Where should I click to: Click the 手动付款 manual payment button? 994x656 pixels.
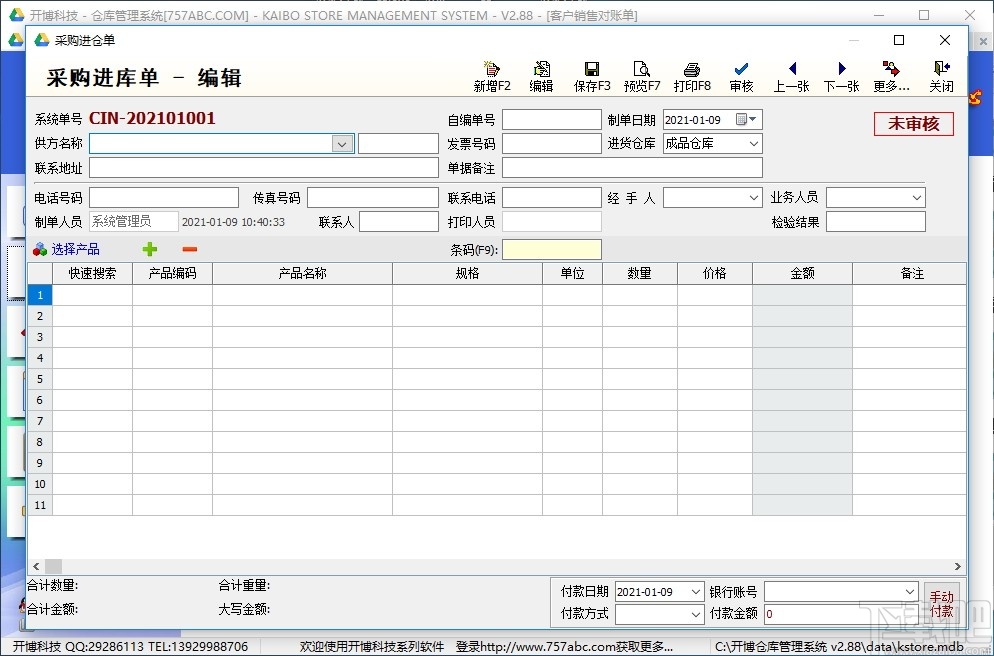click(941, 603)
